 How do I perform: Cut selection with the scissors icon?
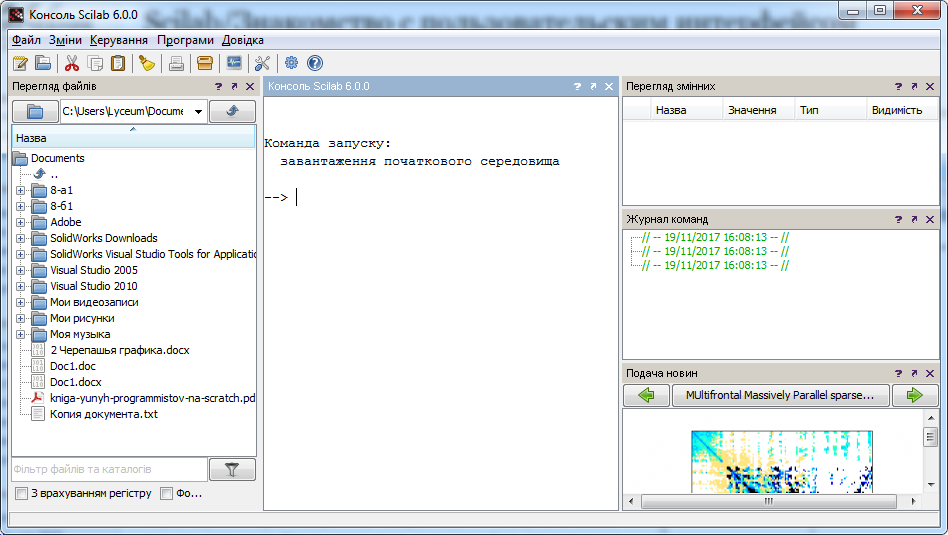click(x=72, y=63)
